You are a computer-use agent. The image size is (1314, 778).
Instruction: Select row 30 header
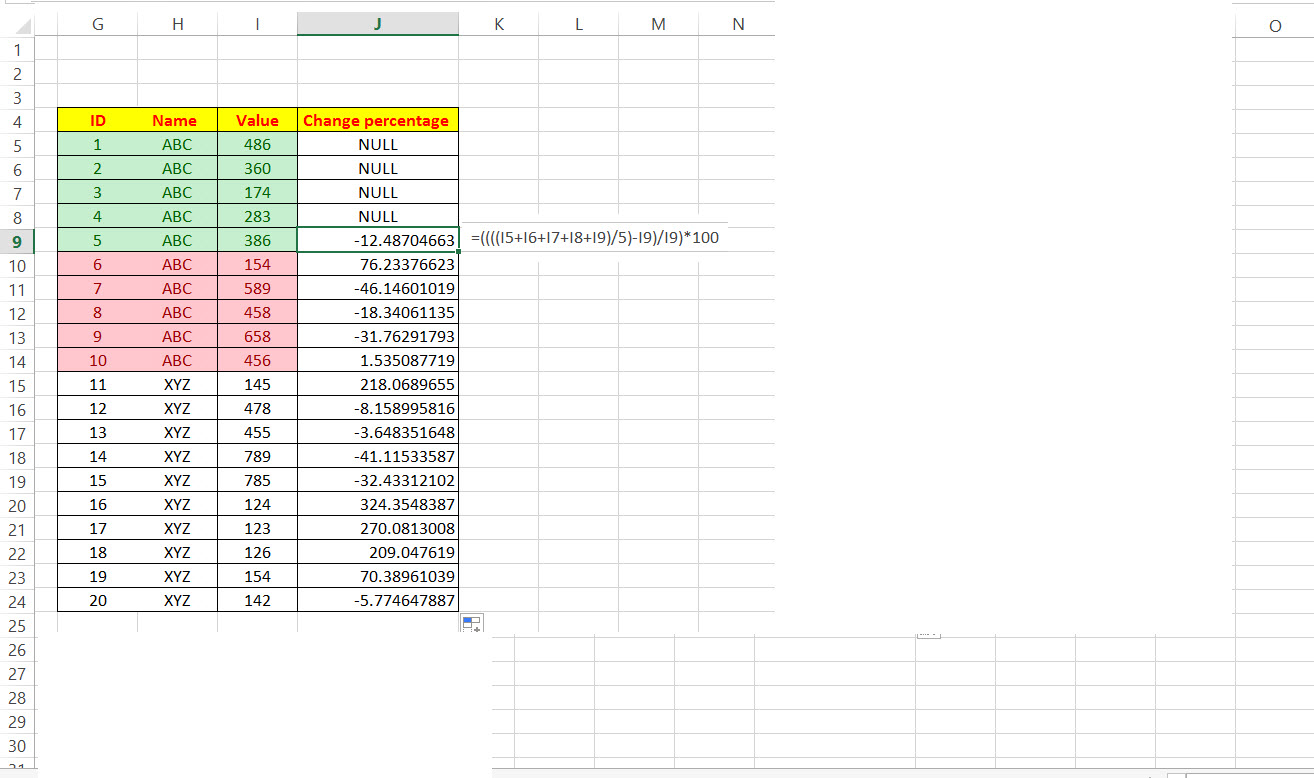(17, 745)
